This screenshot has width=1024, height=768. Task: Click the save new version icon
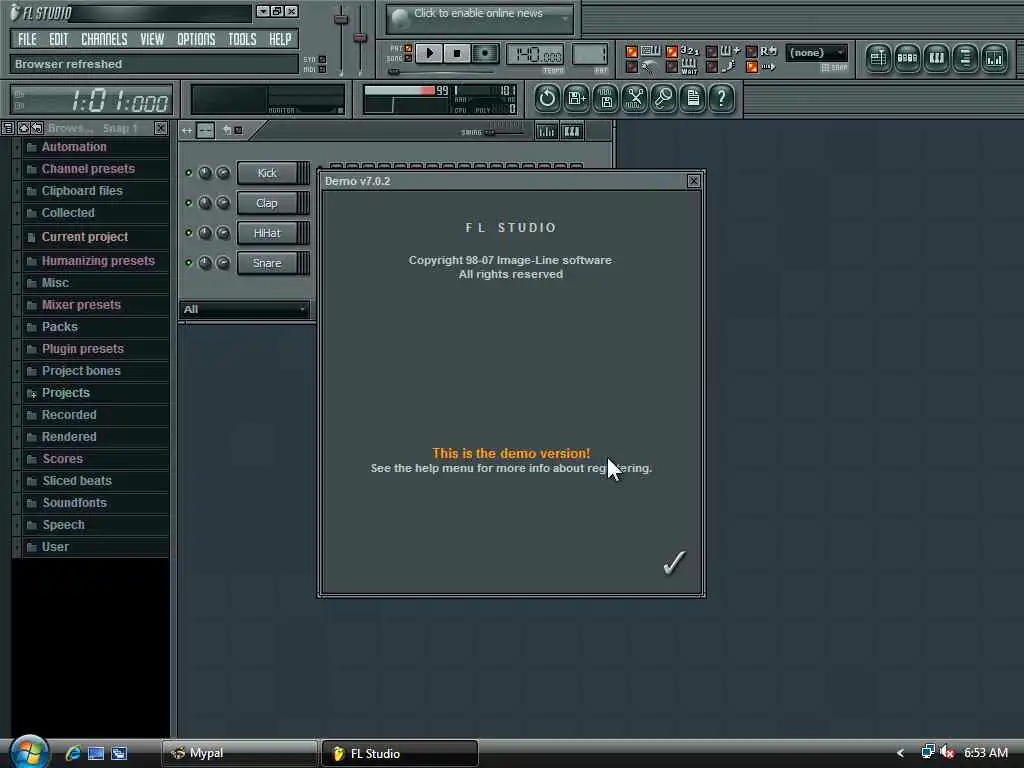pos(576,99)
